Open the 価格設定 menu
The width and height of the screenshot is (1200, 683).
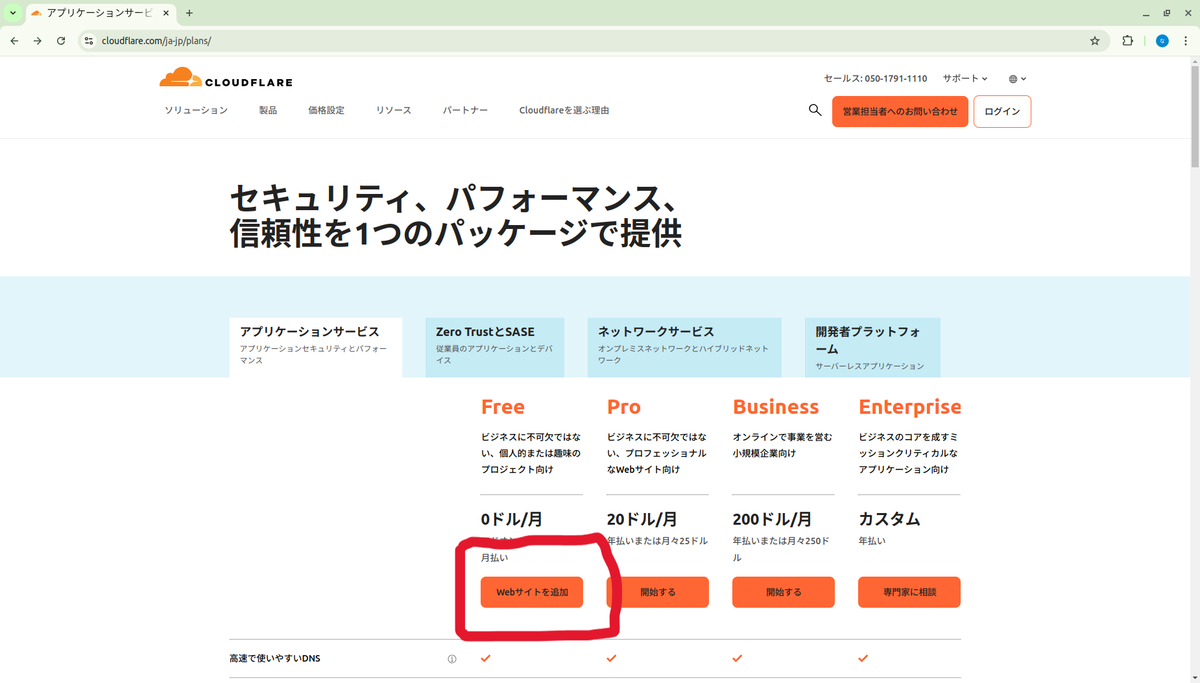click(326, 110)
